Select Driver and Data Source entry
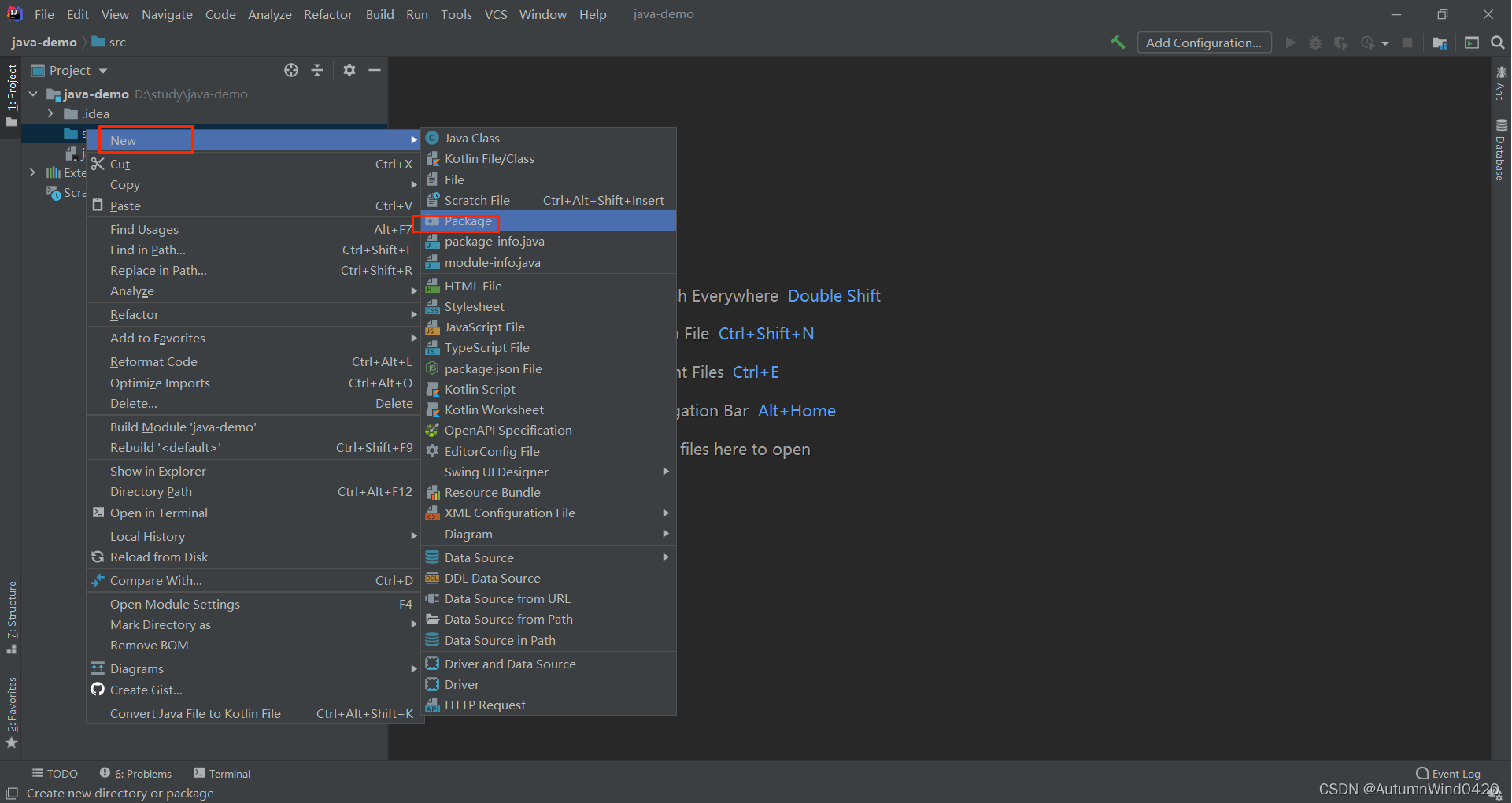 pos(549,664)
